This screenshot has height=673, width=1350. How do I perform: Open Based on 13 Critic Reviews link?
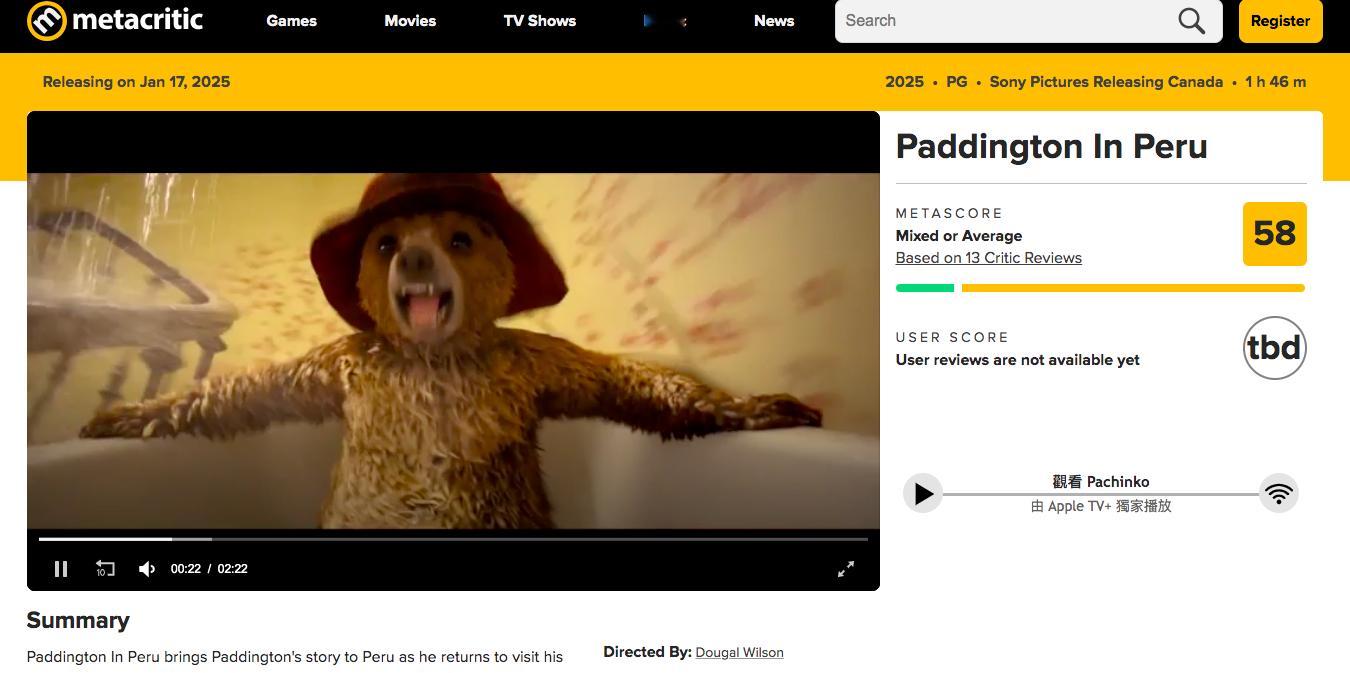[989, 258]
